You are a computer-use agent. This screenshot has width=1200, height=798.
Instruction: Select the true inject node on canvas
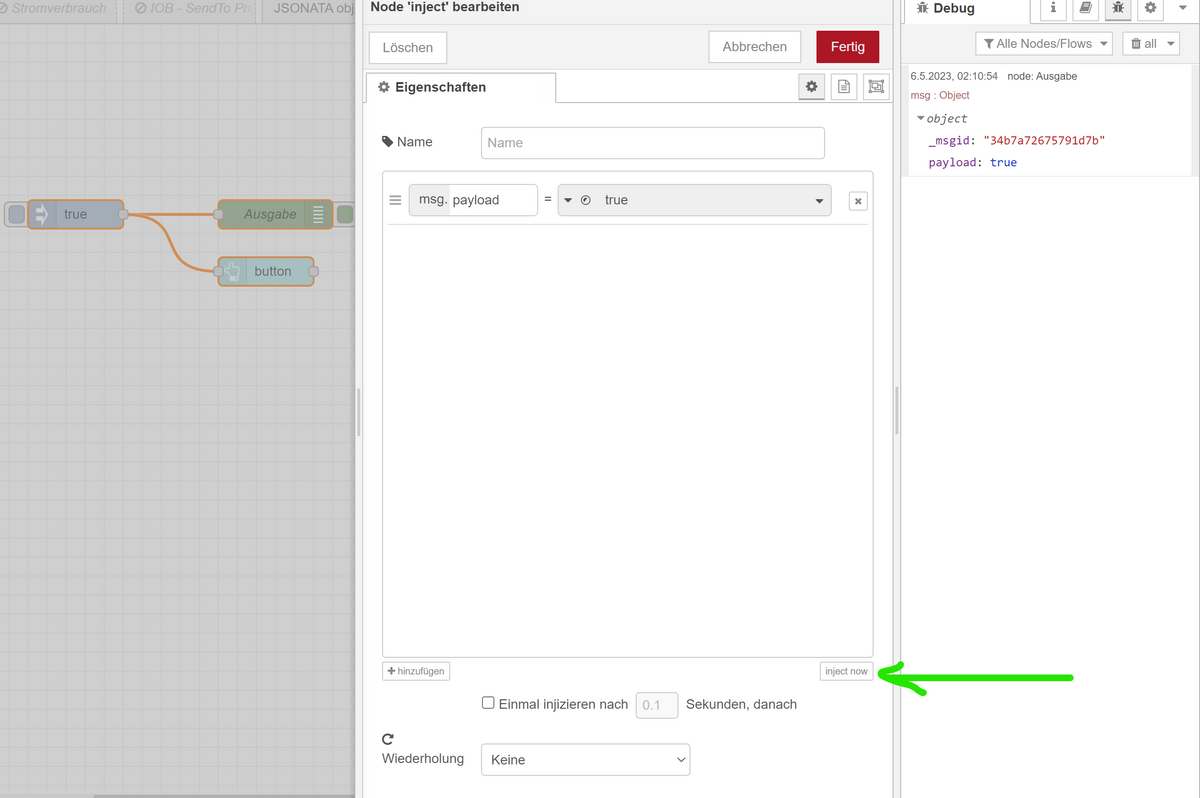(76, 214)
